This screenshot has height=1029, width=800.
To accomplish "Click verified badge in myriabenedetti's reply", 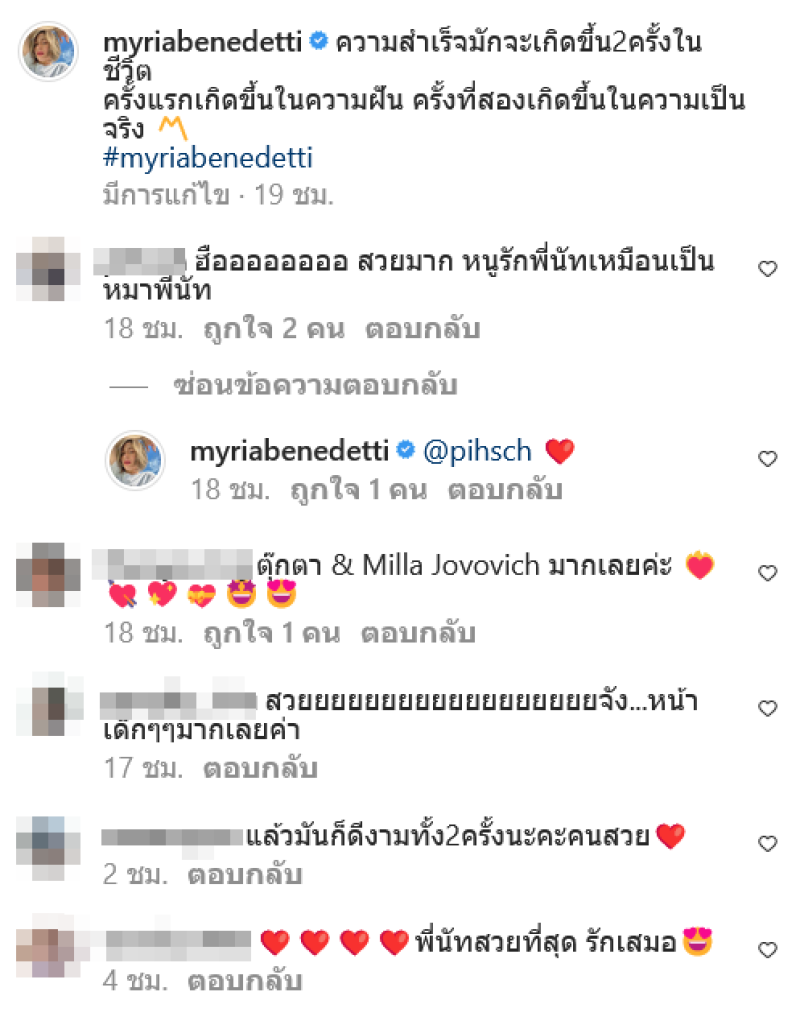I will (406, 450).
